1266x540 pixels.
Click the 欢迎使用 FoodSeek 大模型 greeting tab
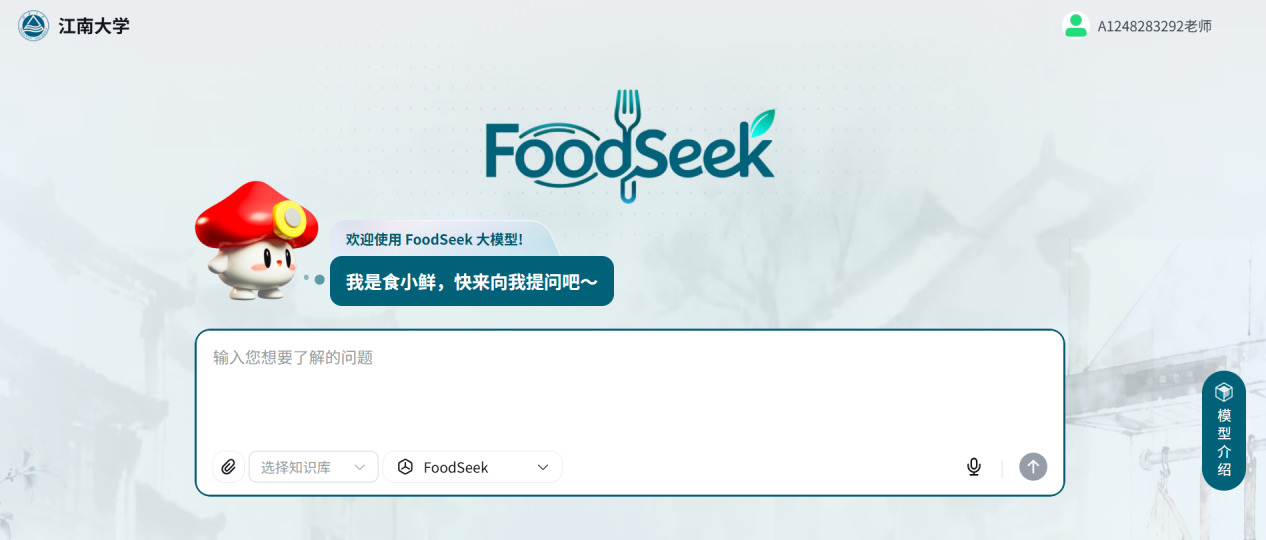pos(434,239)
